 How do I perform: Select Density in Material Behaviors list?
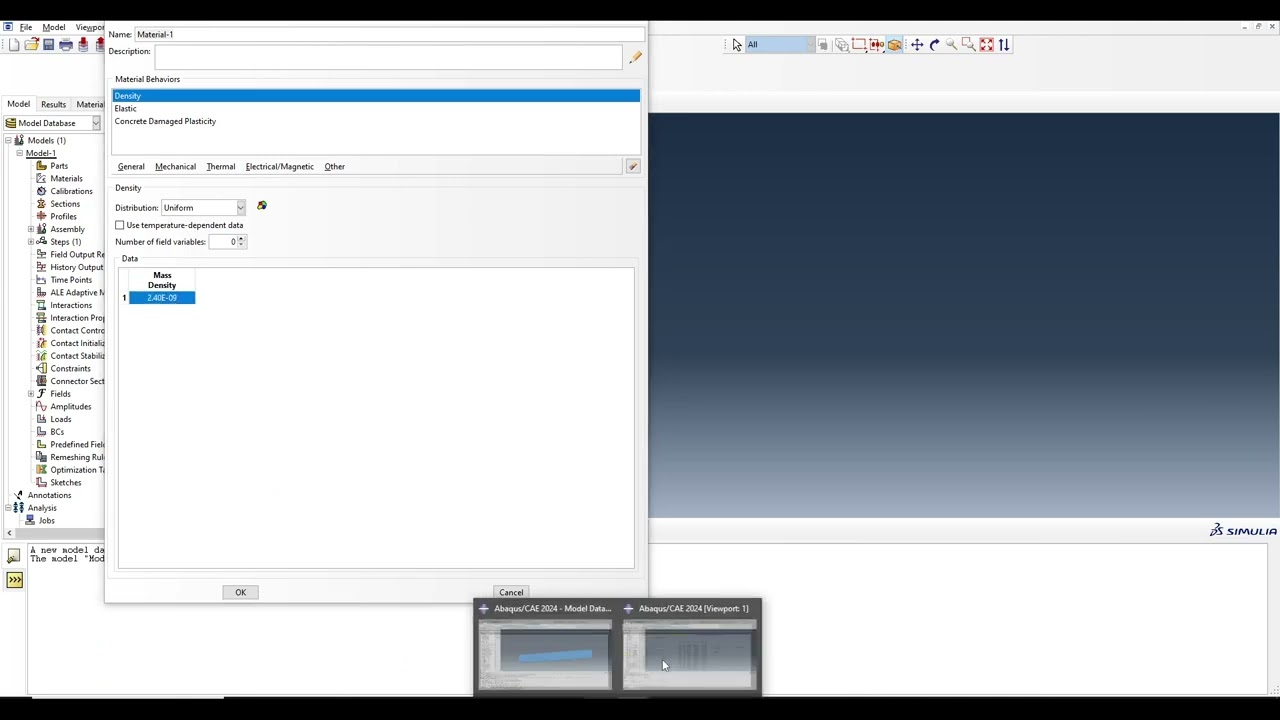click(x=376, y=96)
